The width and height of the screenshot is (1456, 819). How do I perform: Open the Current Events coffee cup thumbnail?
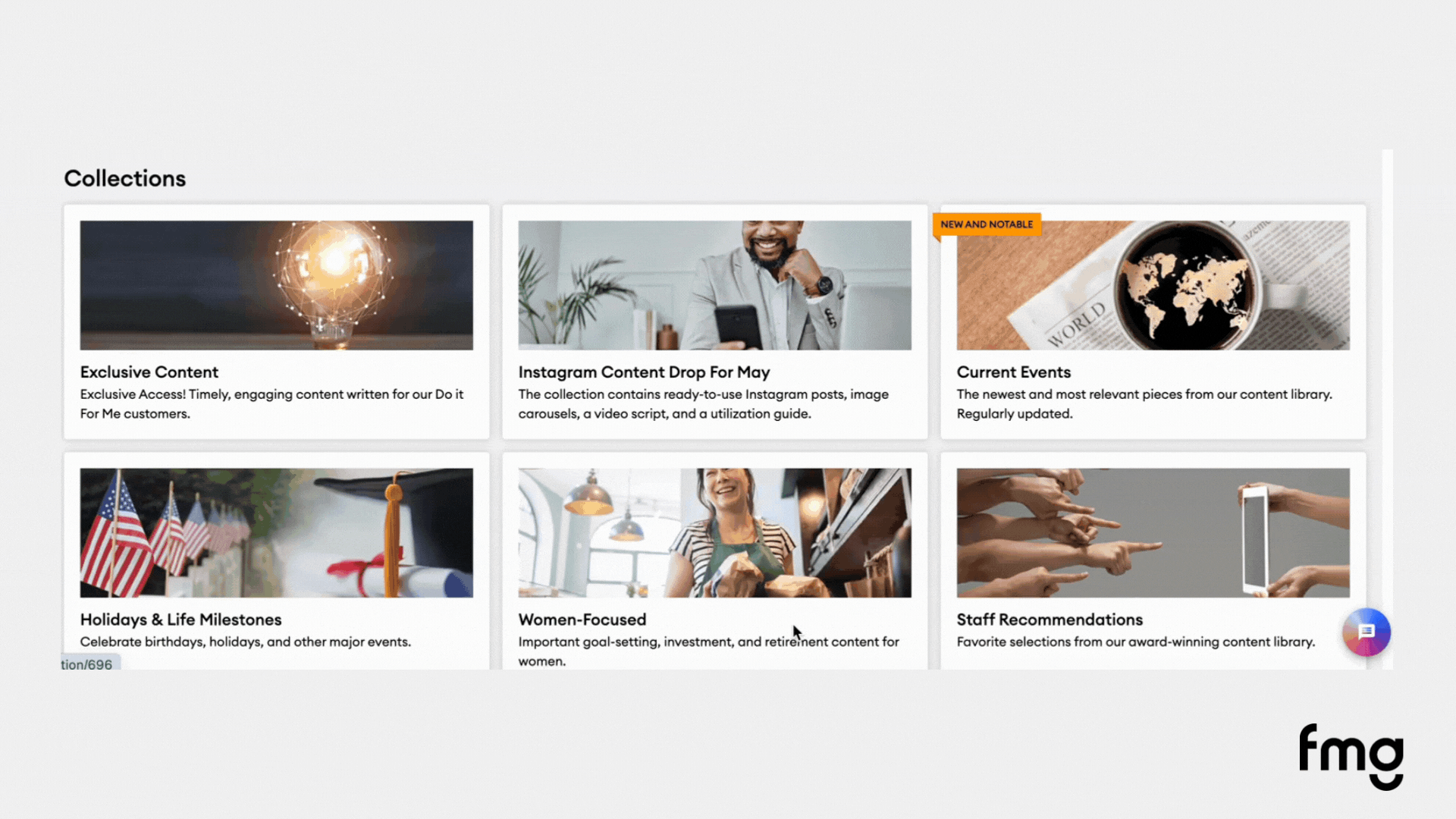tap(1153, 285)
